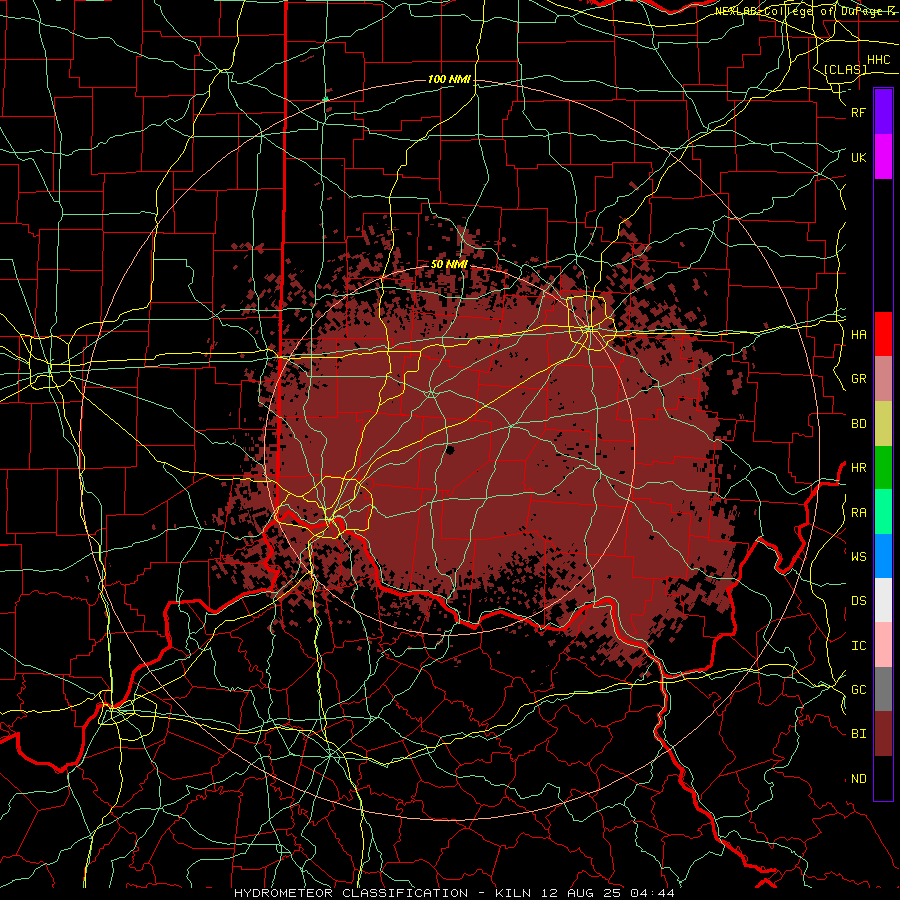Click the "HA" legend label
900x900 pixels.
click(x=858, y=334)
